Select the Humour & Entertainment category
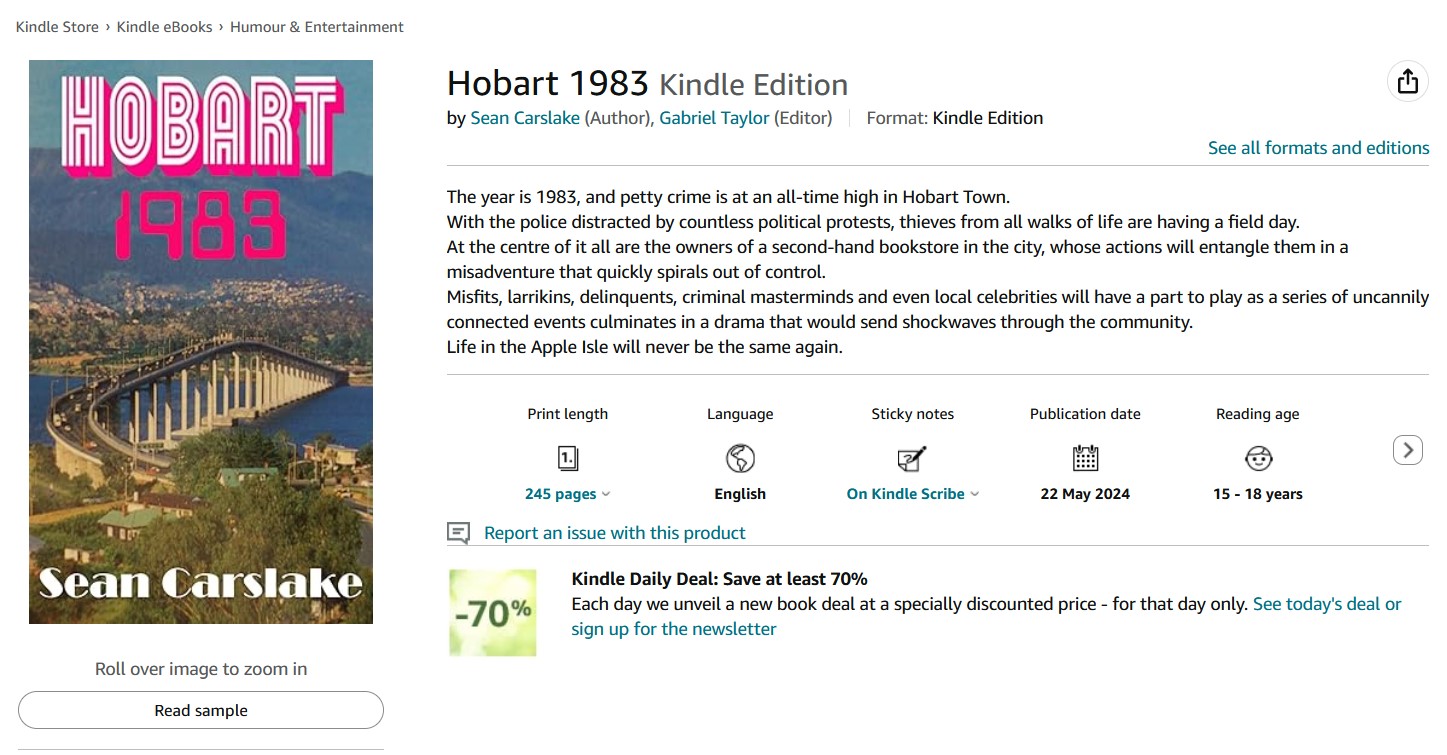 point(316,27)
